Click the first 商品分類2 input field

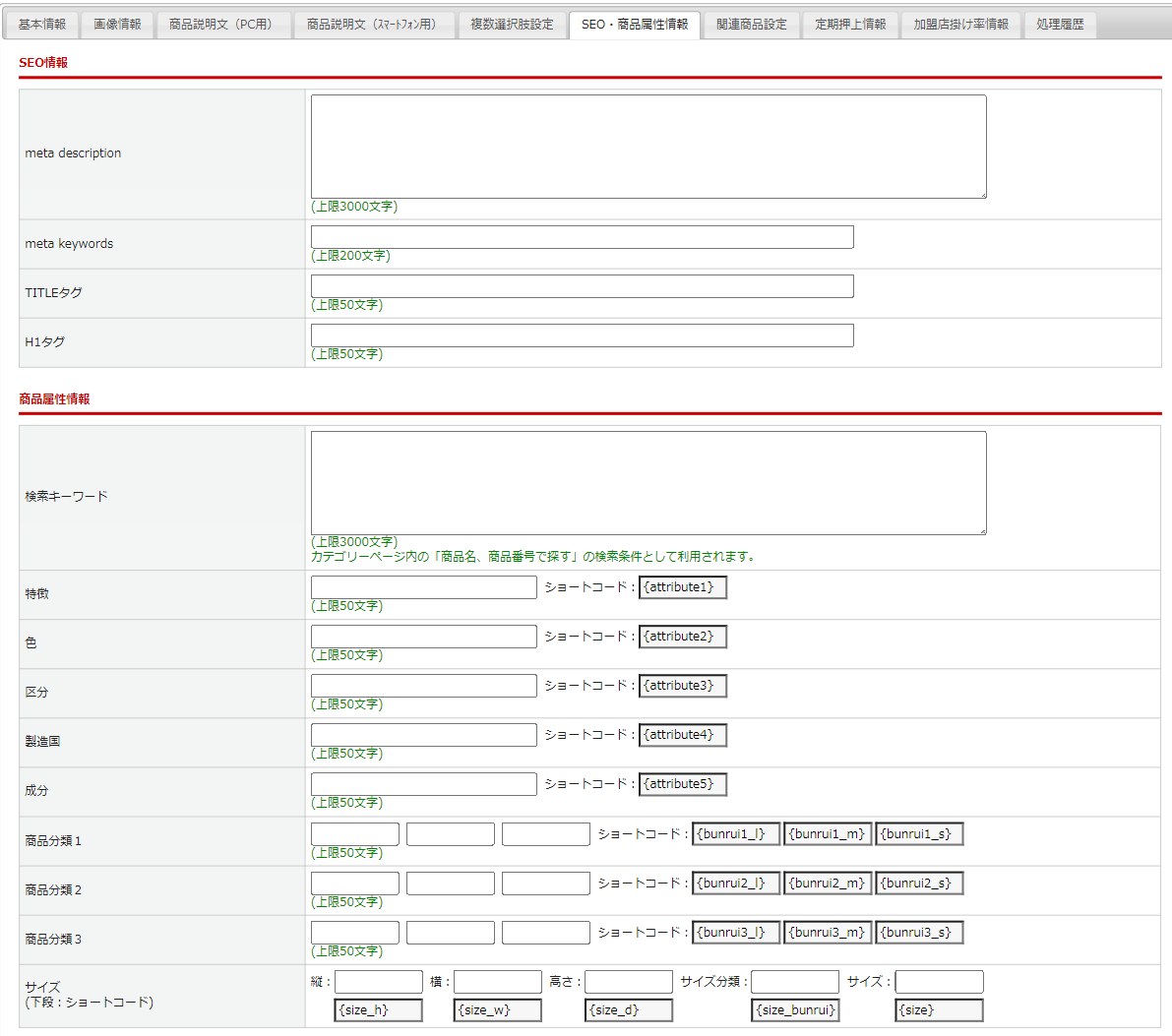pyautogui.click(x=354, y=884)
